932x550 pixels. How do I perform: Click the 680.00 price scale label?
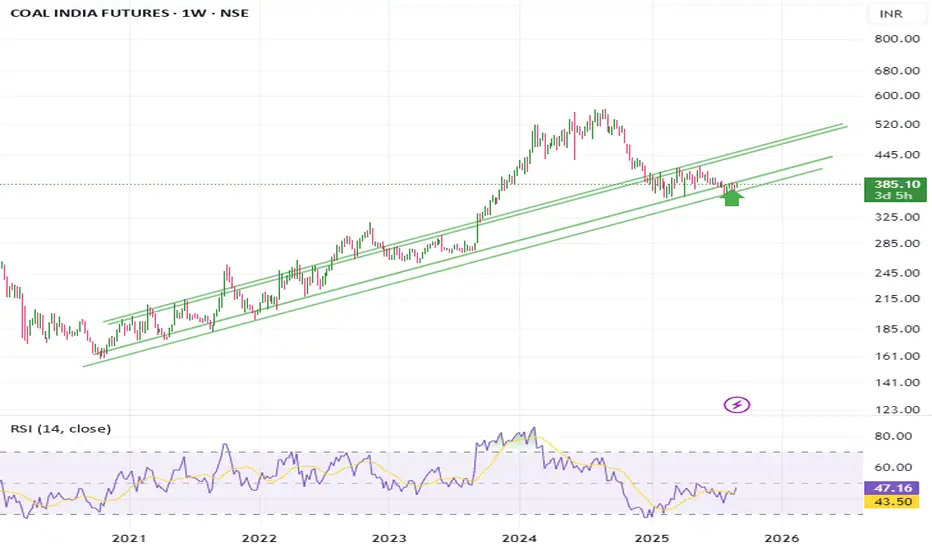(897, 71)
